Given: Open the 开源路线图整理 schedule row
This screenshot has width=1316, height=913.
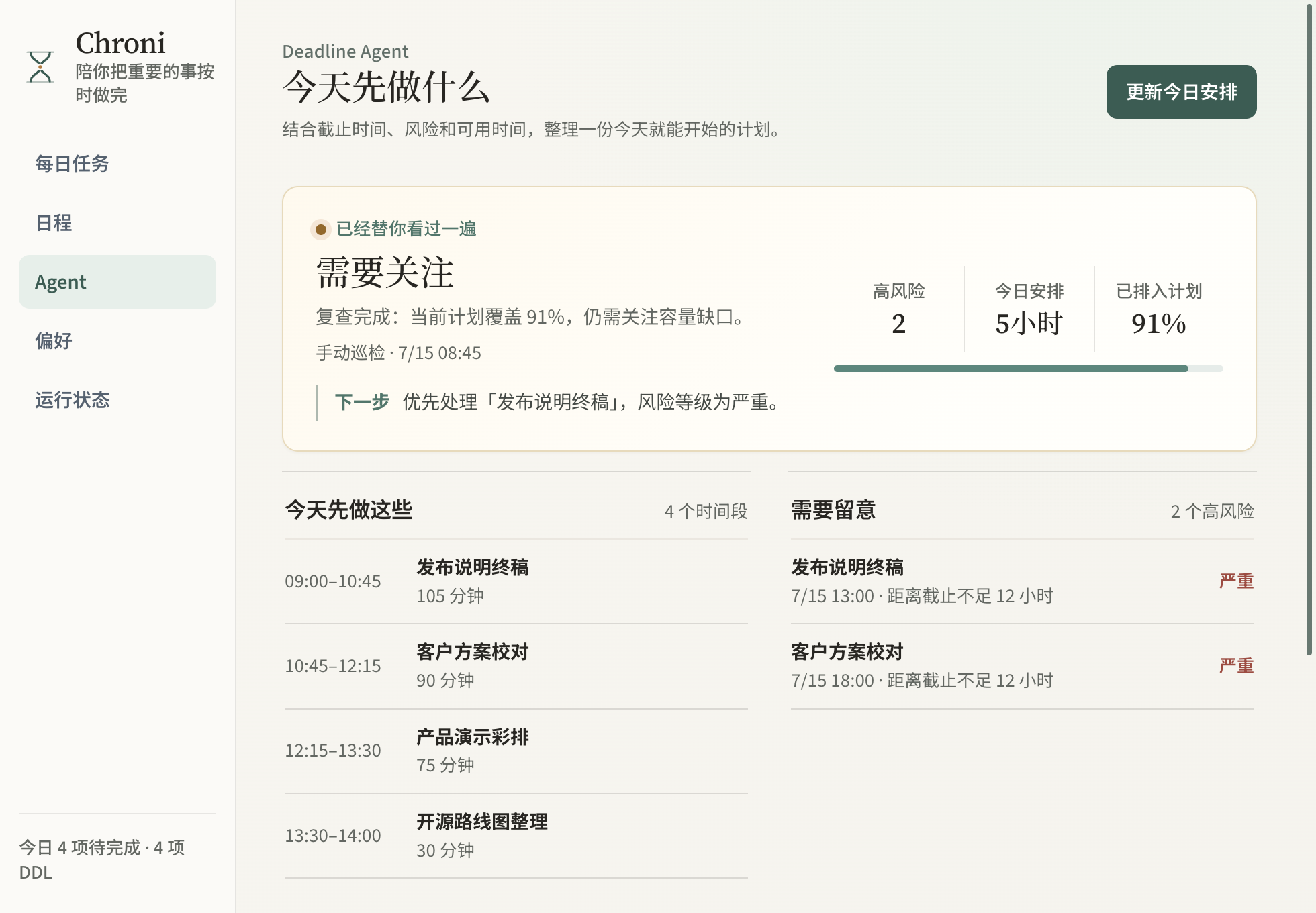Looking at the screenshot, I should tap(516, 836).
